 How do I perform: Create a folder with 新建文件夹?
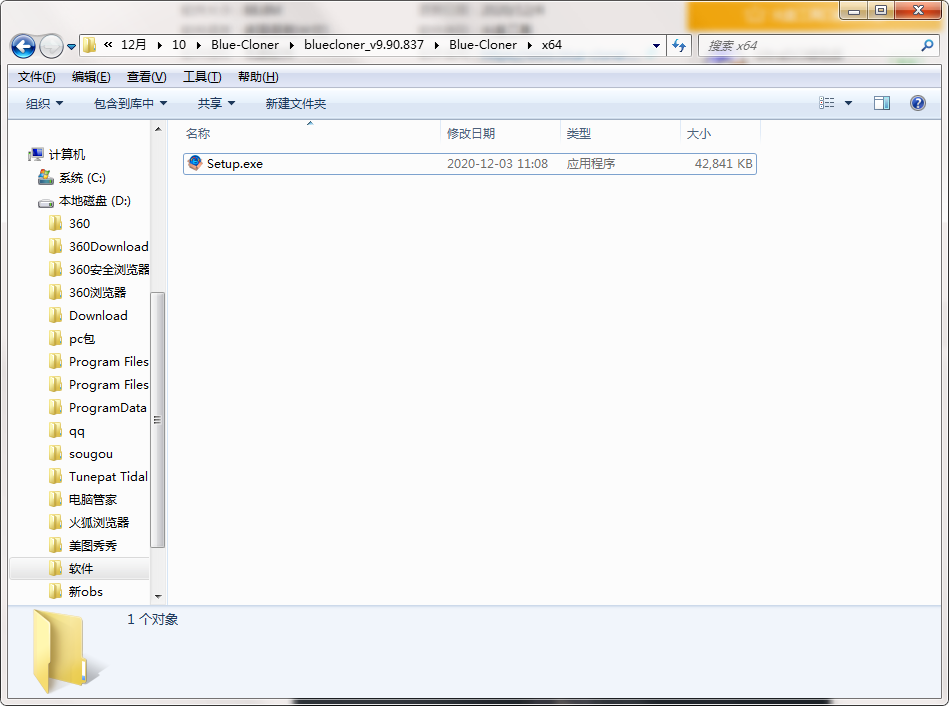coord(296,104)
